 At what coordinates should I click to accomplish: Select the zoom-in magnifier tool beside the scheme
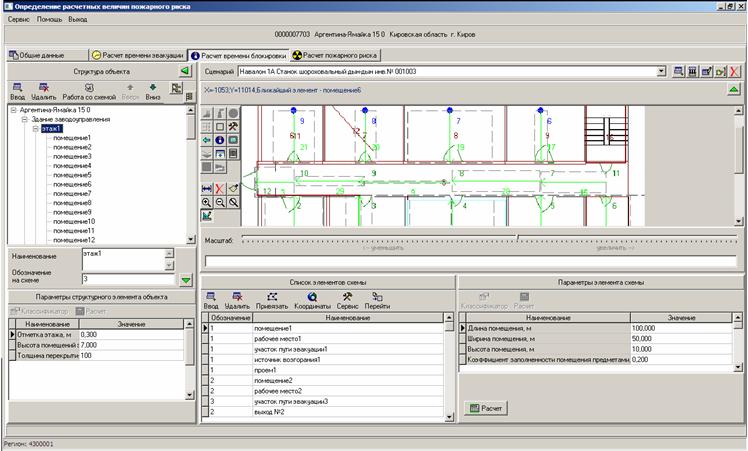pyautogui.click(x=206, y=202)
